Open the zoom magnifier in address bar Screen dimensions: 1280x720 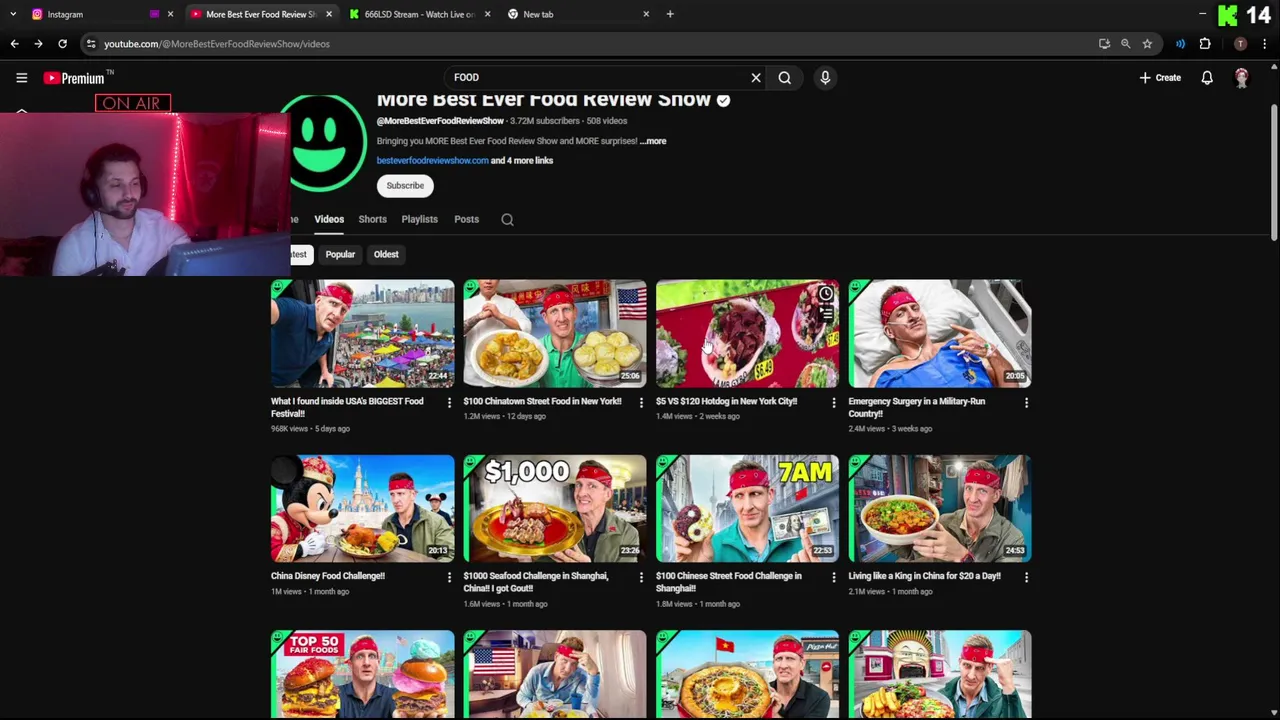click(x=1125, y=44)
